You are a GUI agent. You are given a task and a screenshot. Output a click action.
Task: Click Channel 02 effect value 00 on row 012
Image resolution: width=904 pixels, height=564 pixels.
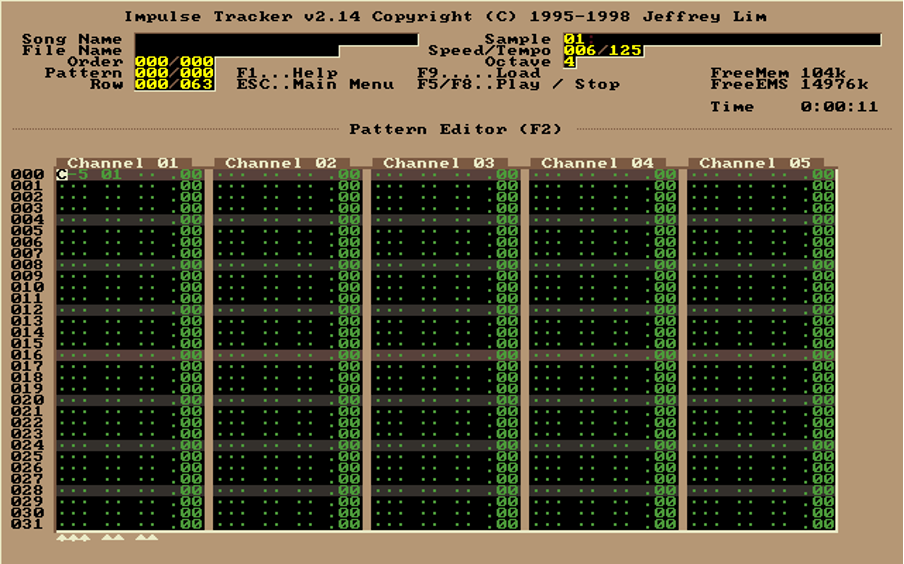point(349,310)
